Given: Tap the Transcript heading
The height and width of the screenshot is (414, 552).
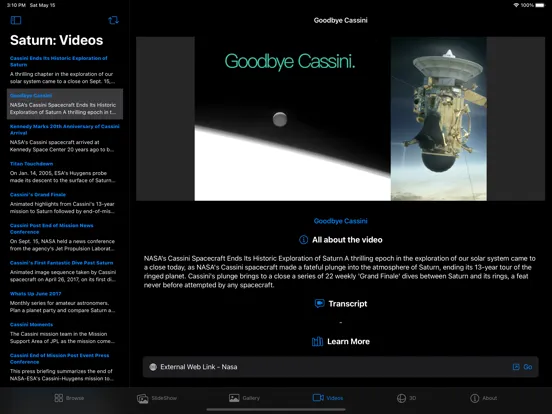Looking at the screenshot, I should (348, 304).
